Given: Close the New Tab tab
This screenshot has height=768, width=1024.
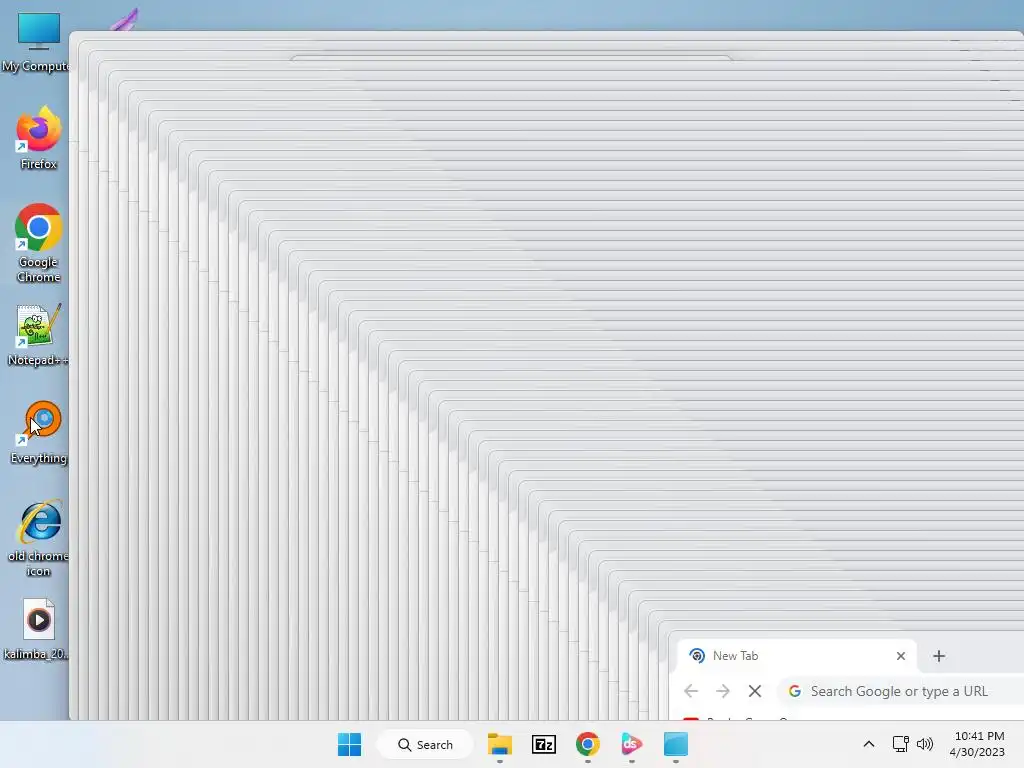Looking at the screenshot, I should [x=901, y=656].
